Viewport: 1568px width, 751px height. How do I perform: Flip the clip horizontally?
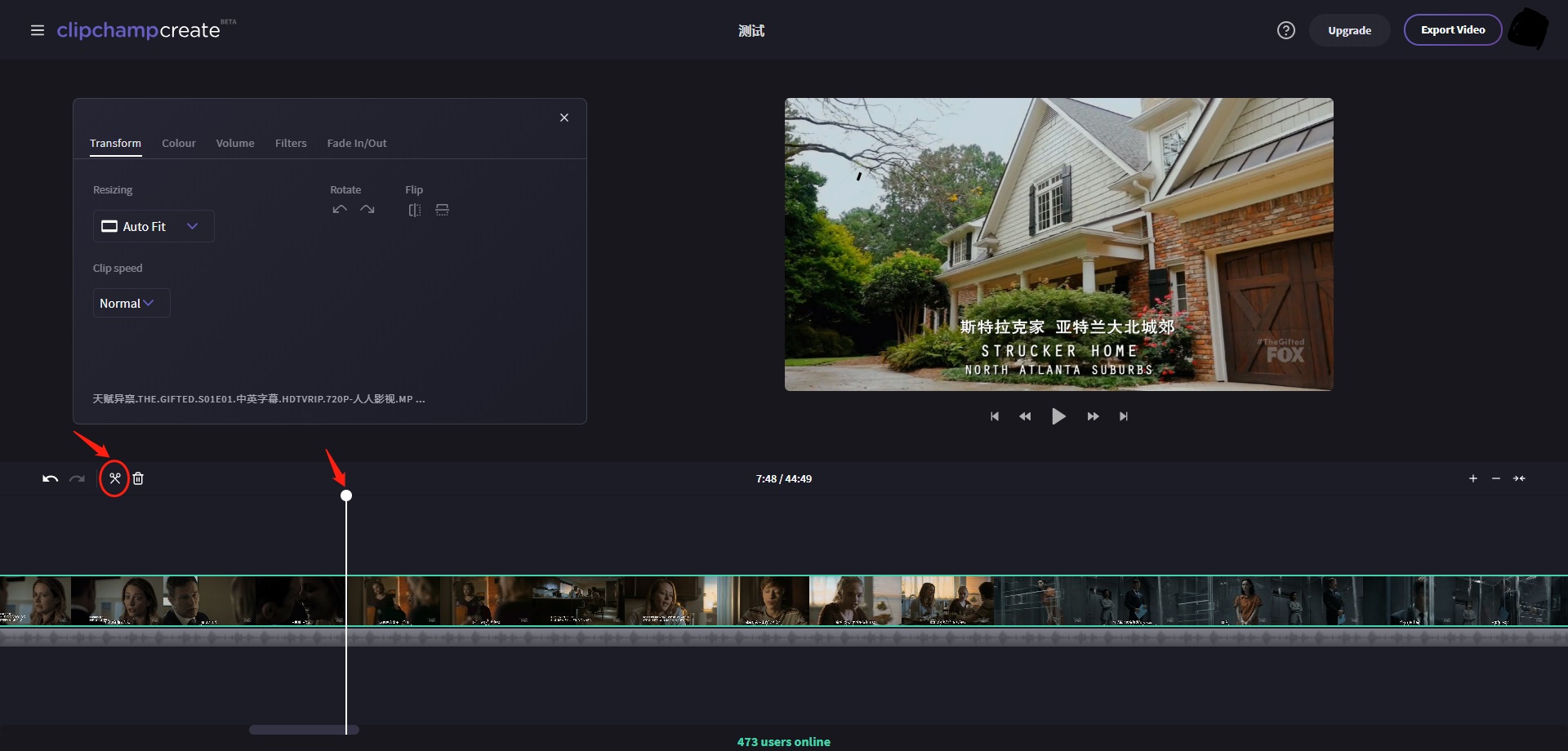(415, 210)
